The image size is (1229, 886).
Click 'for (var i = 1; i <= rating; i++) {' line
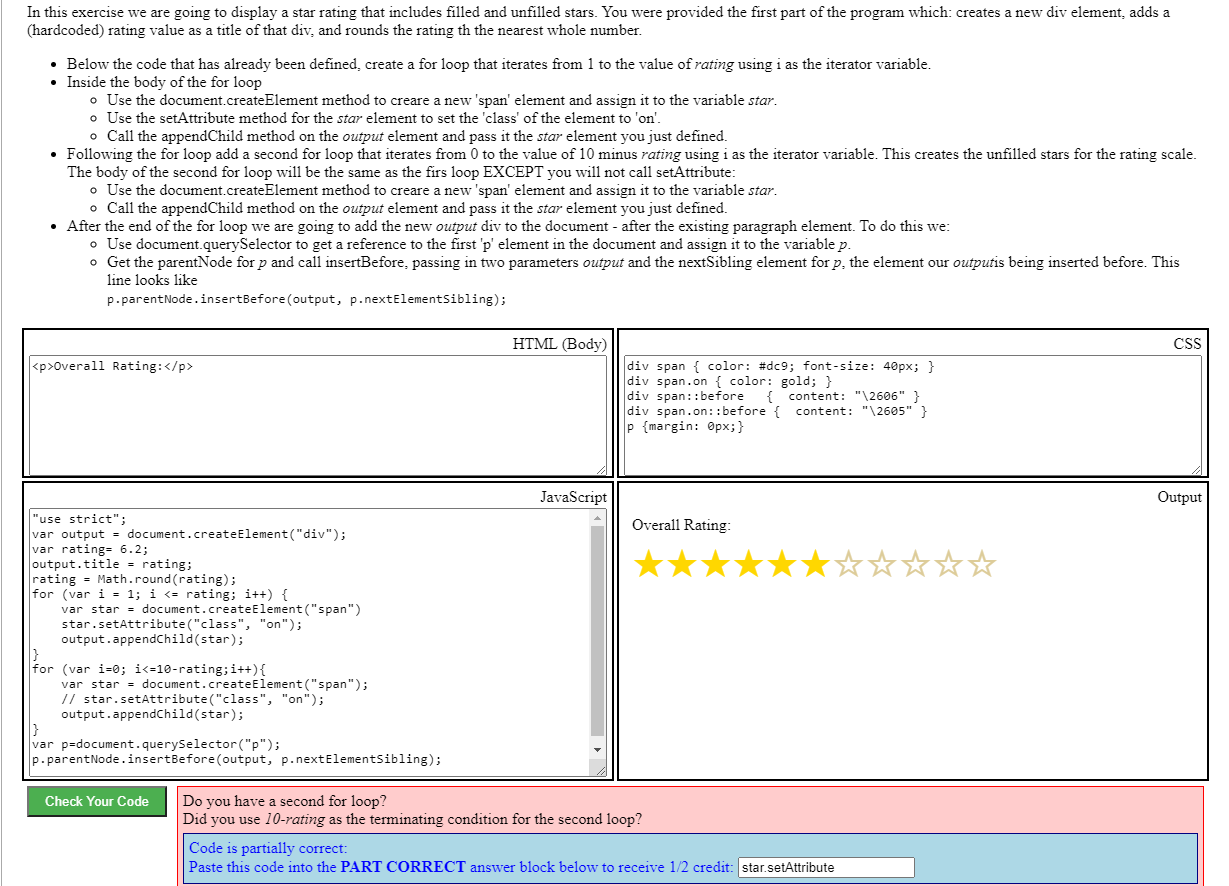[160, 594]
